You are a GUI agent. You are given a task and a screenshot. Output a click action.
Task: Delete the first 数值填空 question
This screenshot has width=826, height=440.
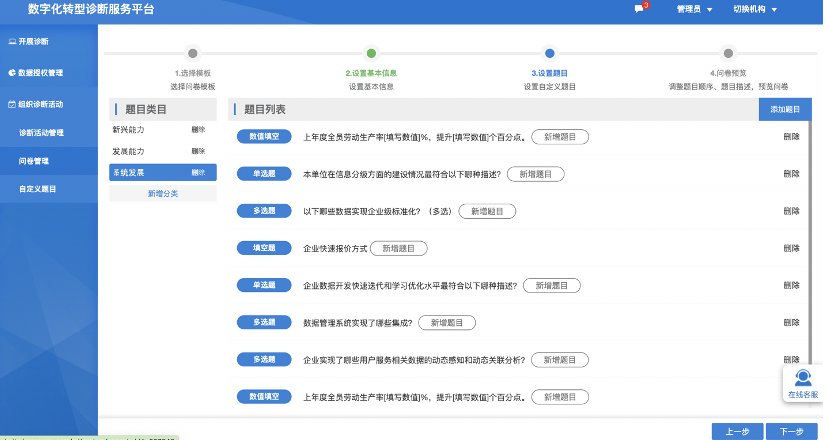click(x=791, y=136)
